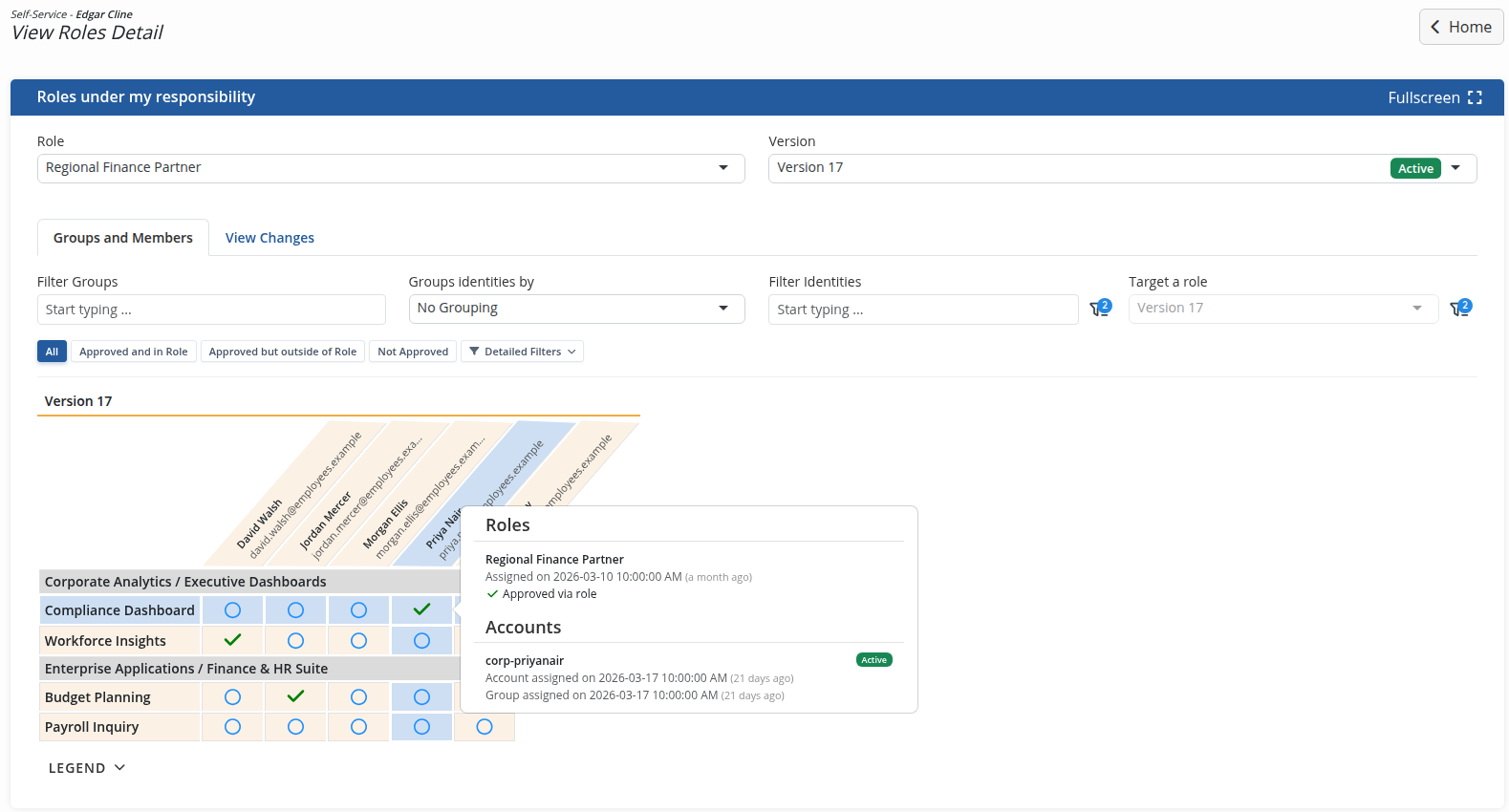The height and width of the screenshot is (812, 1509).
Task: Click the Fullscreen expand icon
Action: point(1475,97)
